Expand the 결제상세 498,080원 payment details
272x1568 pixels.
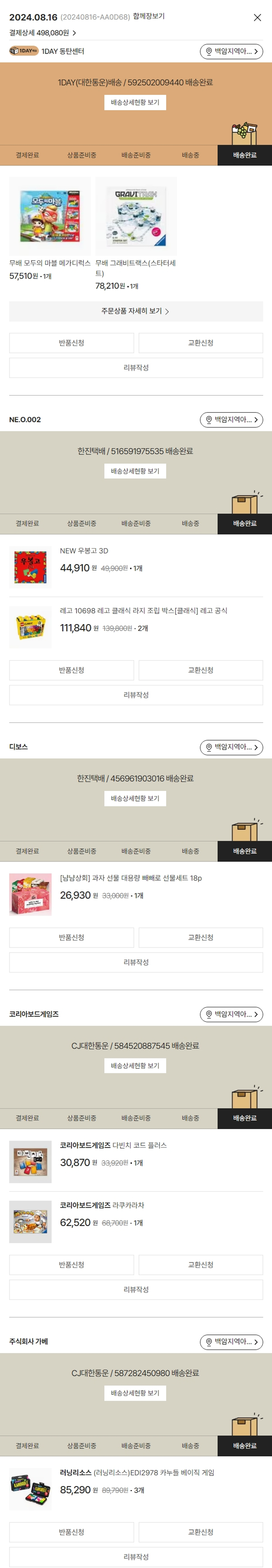tap(42, 33)
